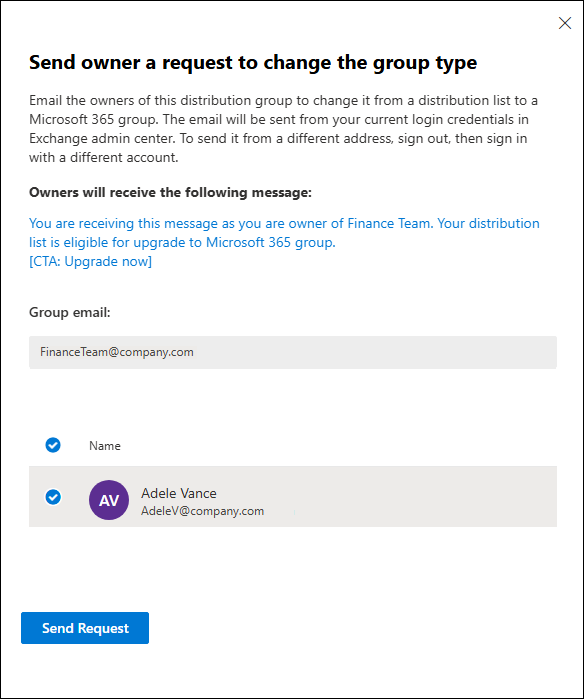The height and width of the screenshot is (699, 584).
Task: Click the 'Owners will receive the following message' label
Action: pos(170,193)
